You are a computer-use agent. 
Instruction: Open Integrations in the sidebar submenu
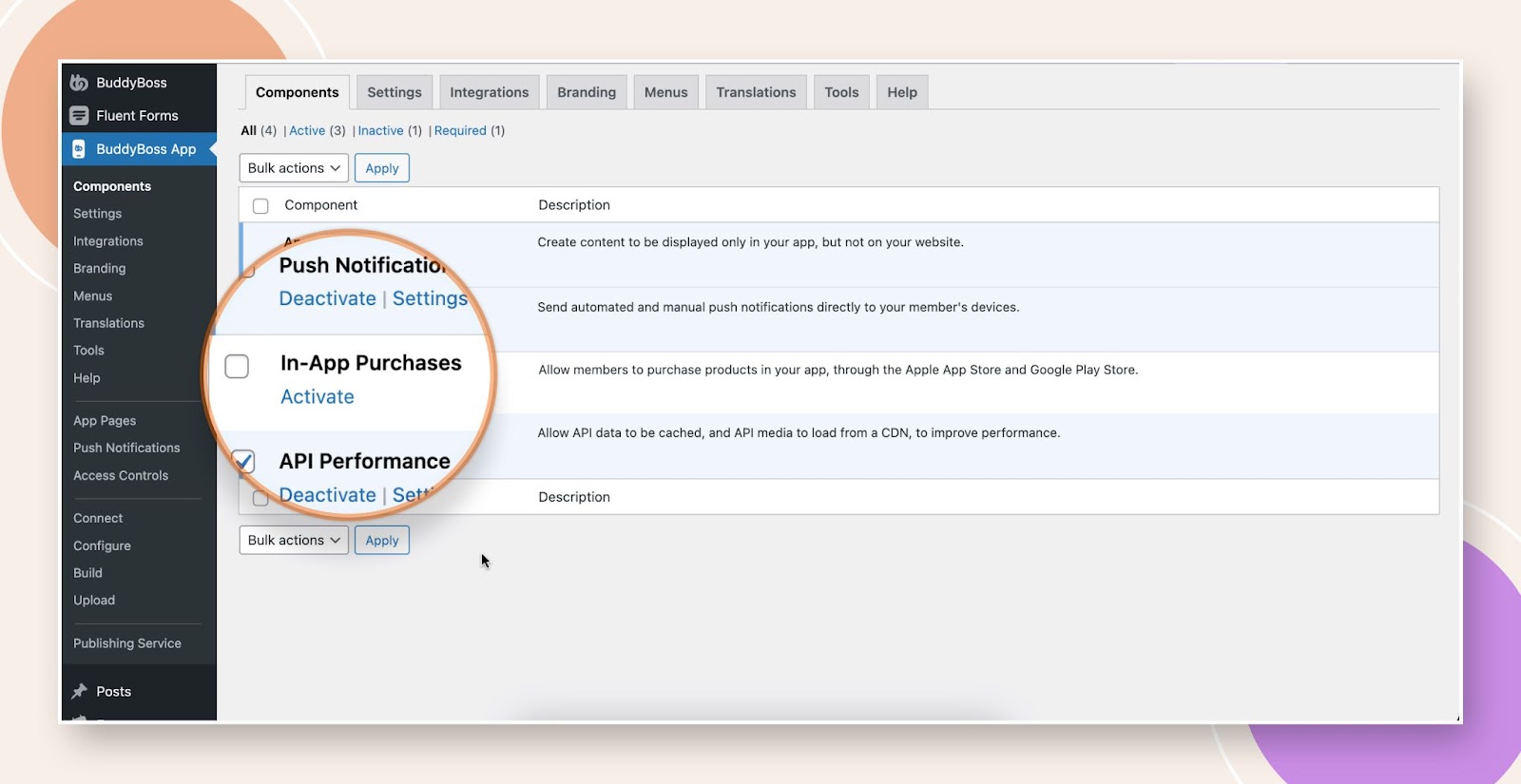108,241
